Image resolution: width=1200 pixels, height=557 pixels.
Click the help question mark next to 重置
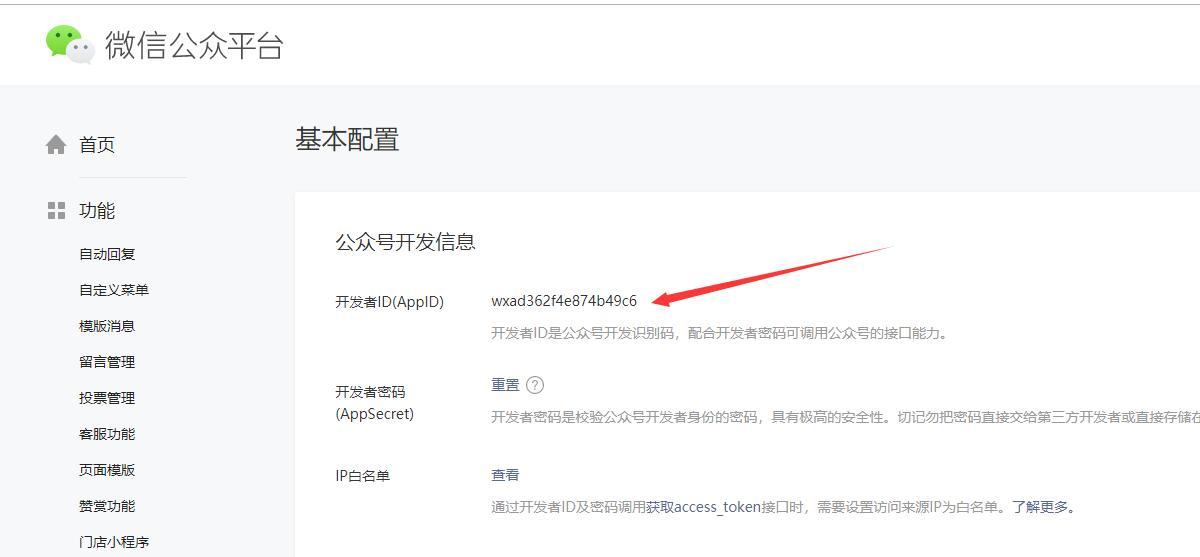[x=535, y=385]
